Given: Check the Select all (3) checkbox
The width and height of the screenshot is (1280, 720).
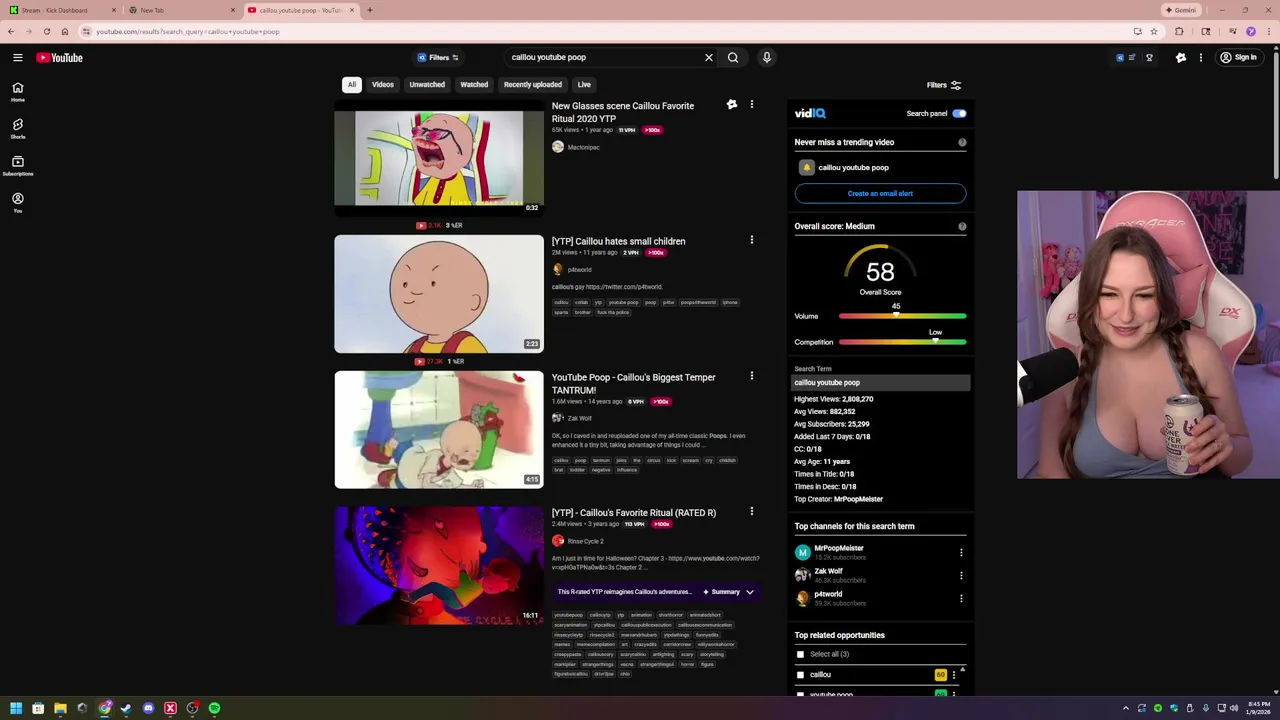Looking at the screenshot, I should [800, 654].
